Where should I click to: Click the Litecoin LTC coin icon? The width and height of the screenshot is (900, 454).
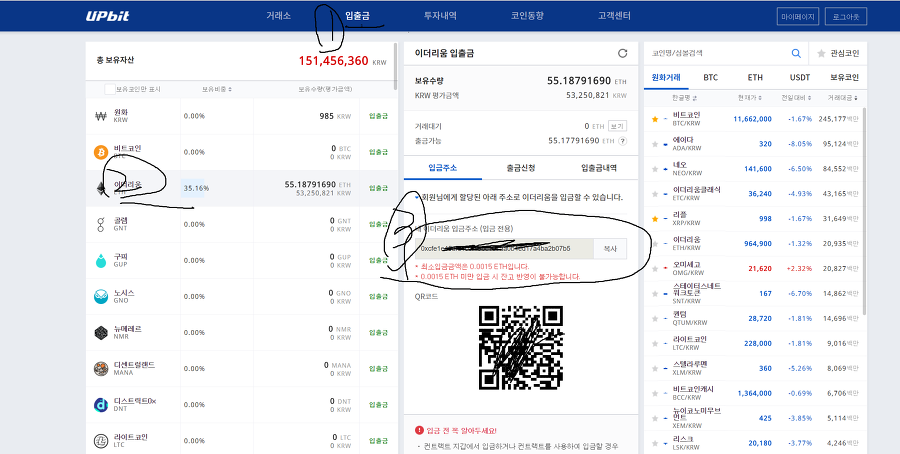[x=101, y=441]
